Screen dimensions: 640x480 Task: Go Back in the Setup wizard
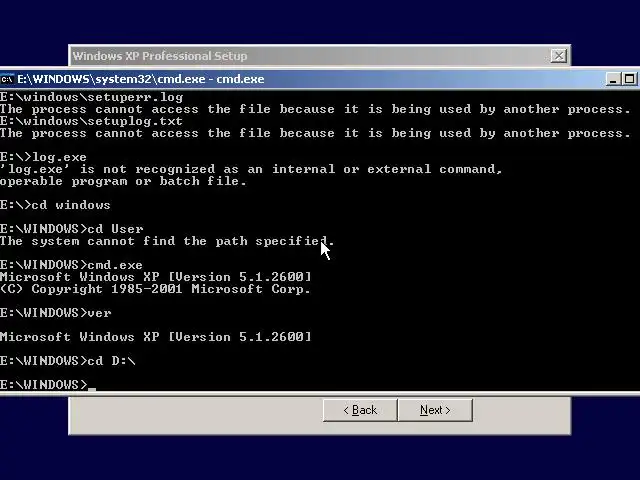click(360, 410)
